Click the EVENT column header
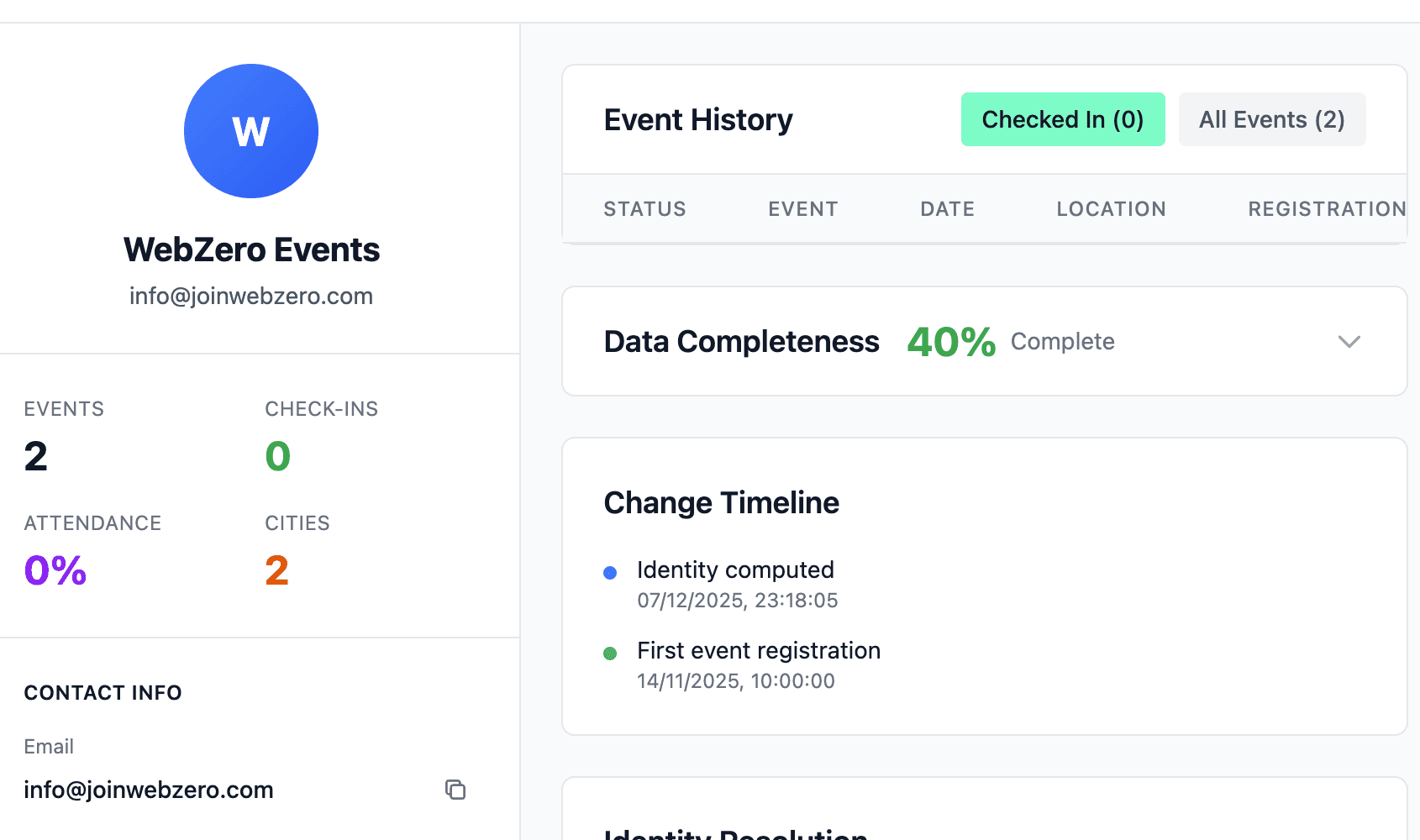The height and width of the screenshot is (840, 1420). (803, 209)
